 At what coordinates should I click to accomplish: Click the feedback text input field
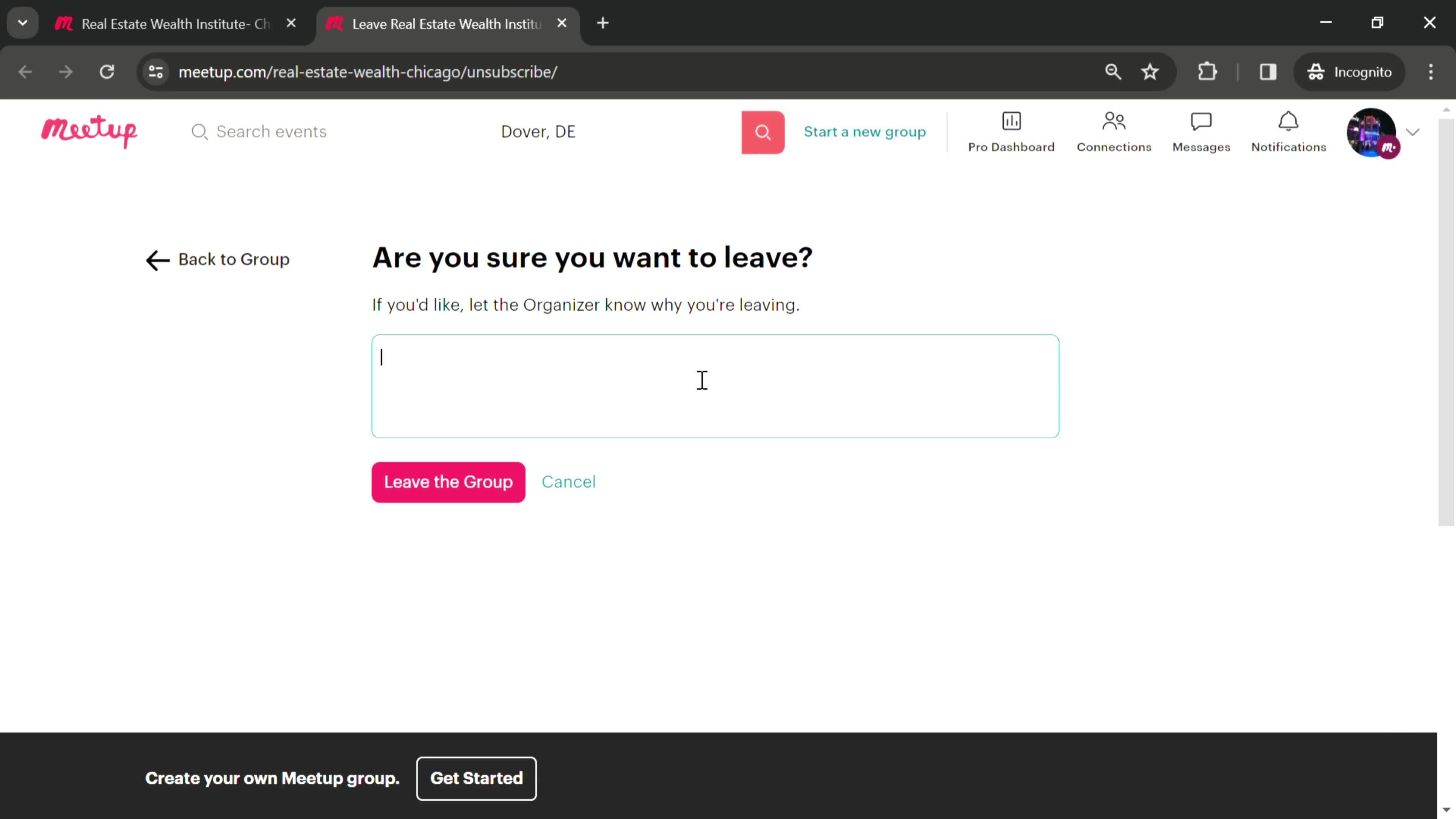click(x=715, y=384)
